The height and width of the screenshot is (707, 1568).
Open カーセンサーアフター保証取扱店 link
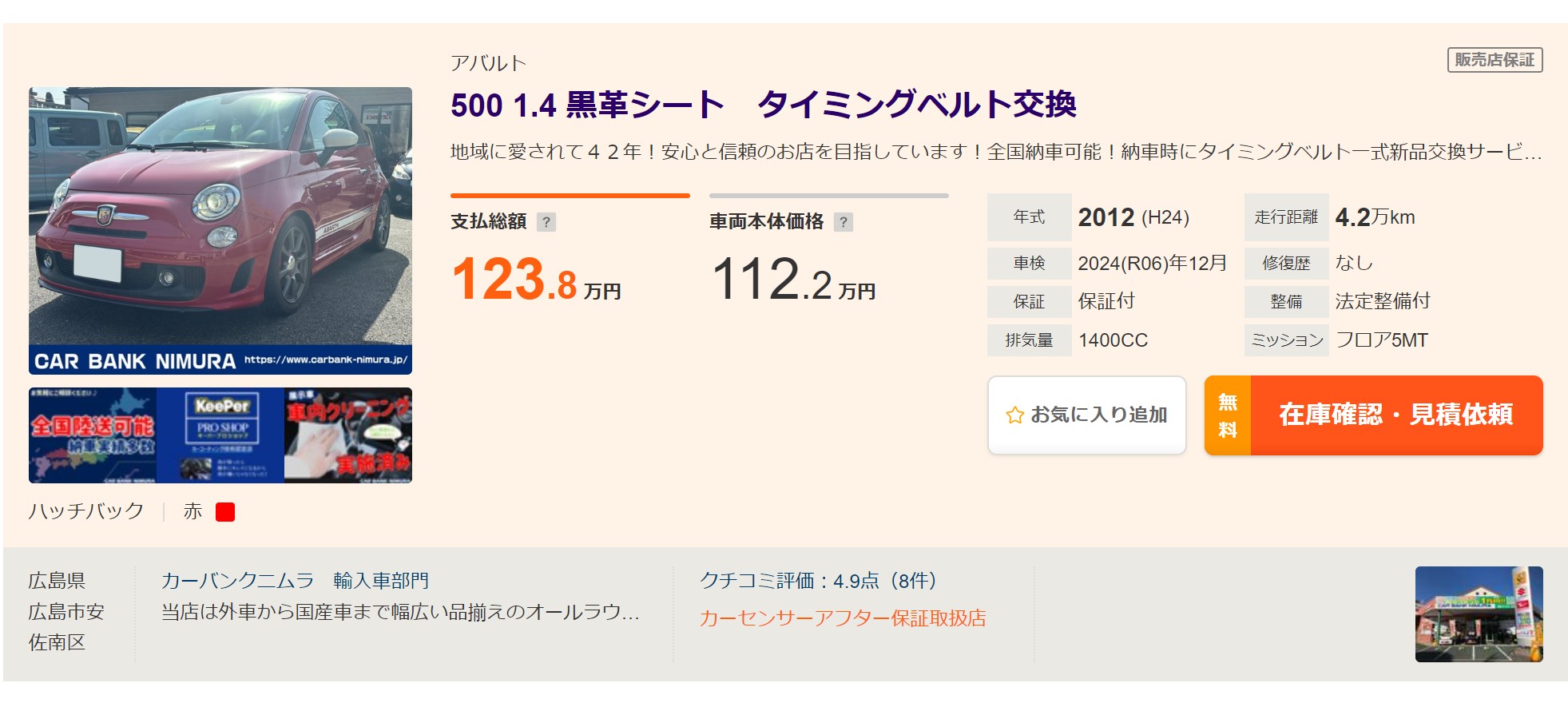[x=843, y=618]
